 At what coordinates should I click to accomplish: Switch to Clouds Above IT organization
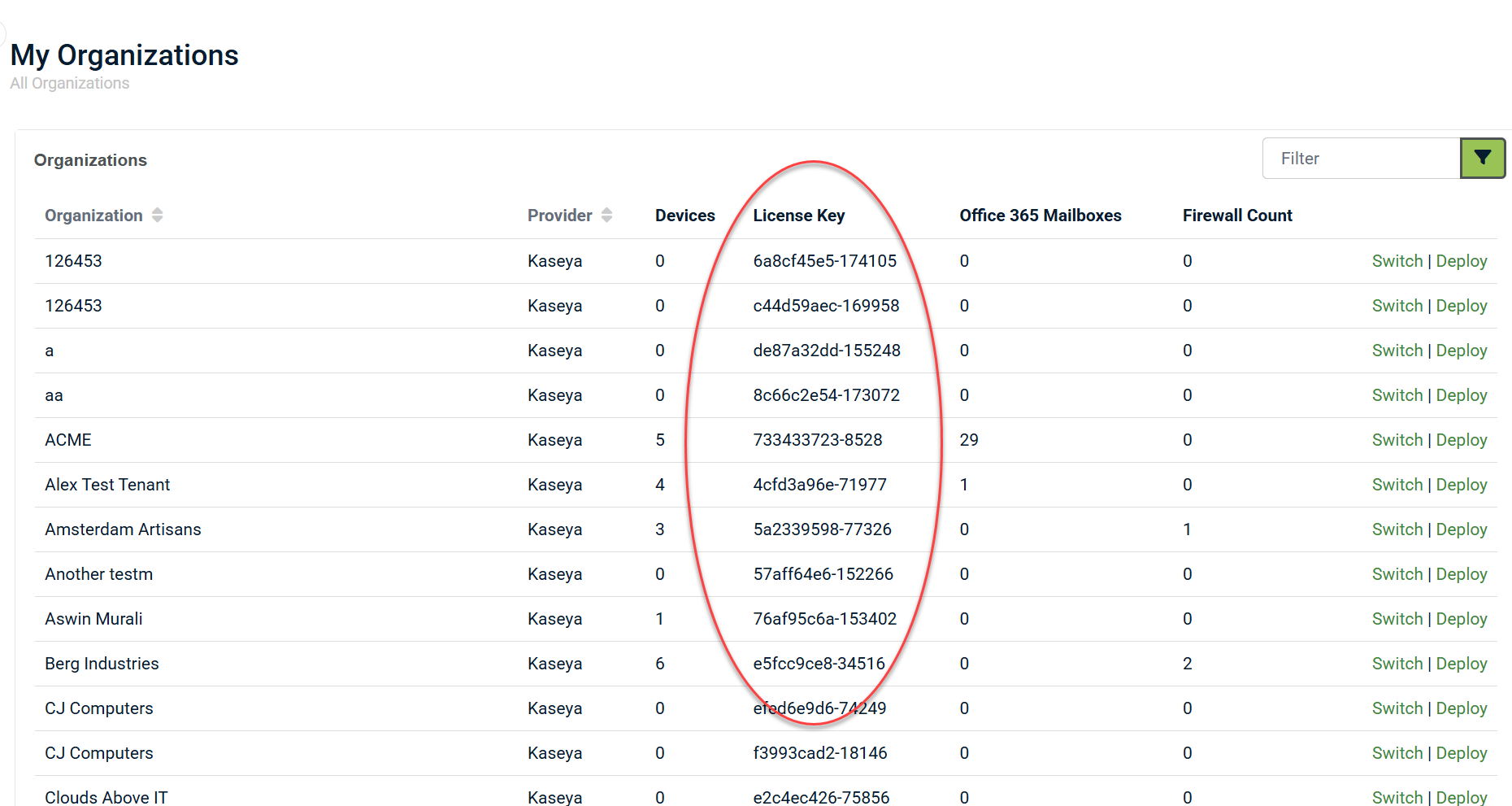(x=1397, y=796)
